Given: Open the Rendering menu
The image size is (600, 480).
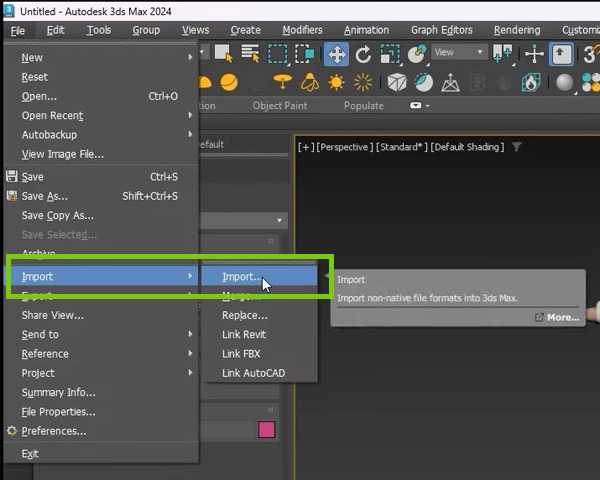Looking at the screenshot, I should (x=517, y=30).
